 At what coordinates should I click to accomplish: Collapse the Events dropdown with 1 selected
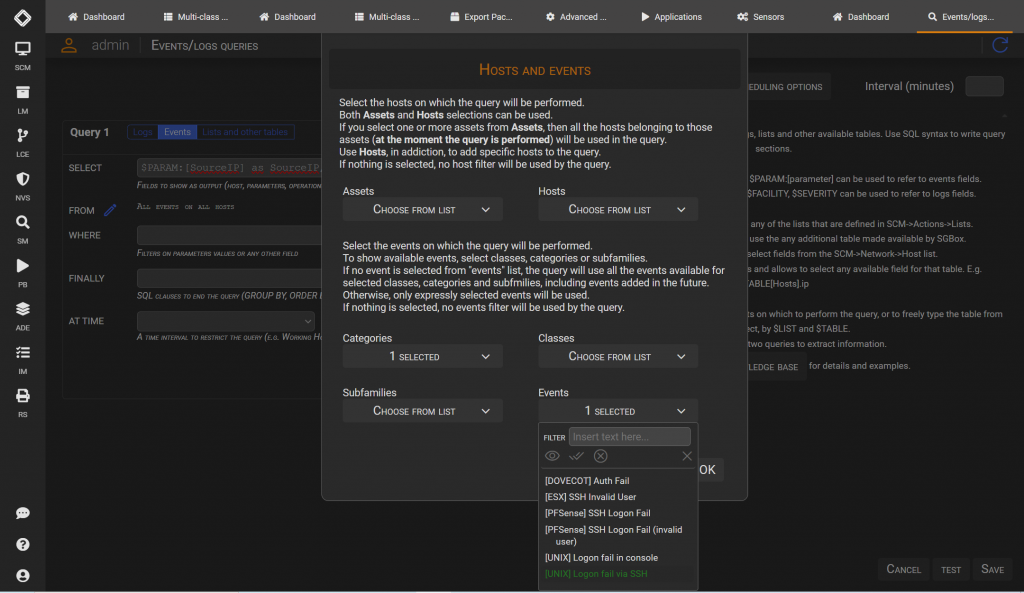point(618,411)
